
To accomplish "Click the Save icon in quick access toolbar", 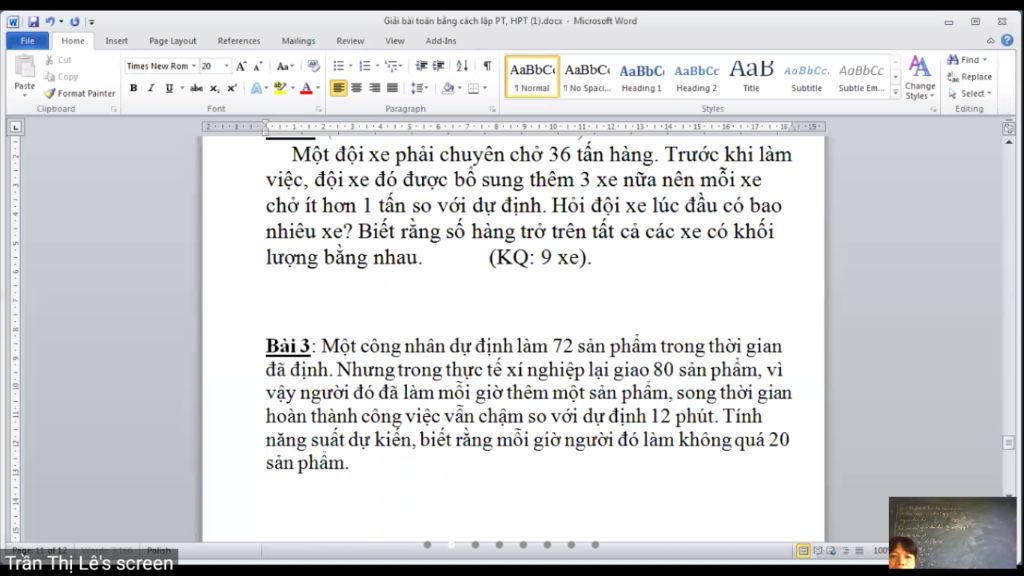I will 33,22.
